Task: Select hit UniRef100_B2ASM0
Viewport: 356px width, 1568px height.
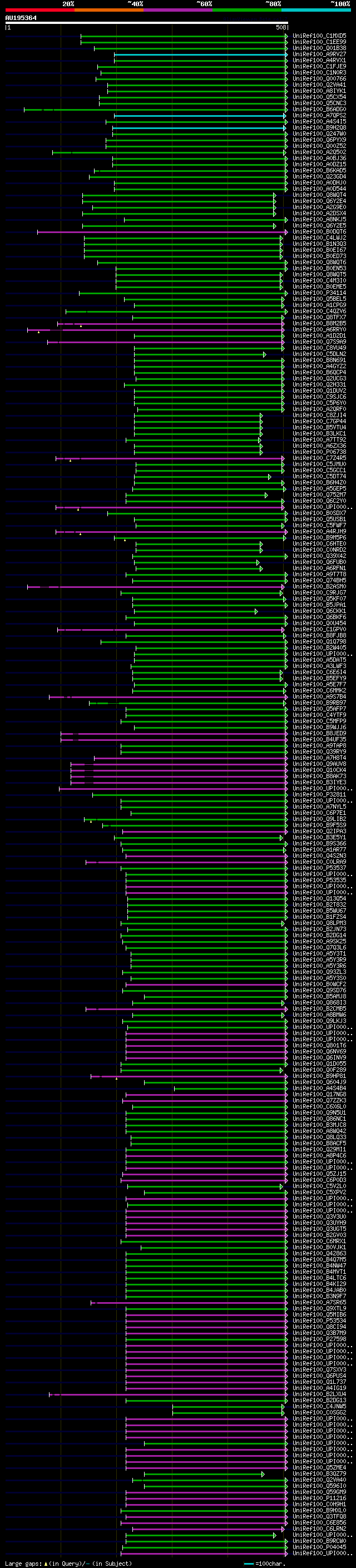Action: pyautogui.click(x=319, y=587)
